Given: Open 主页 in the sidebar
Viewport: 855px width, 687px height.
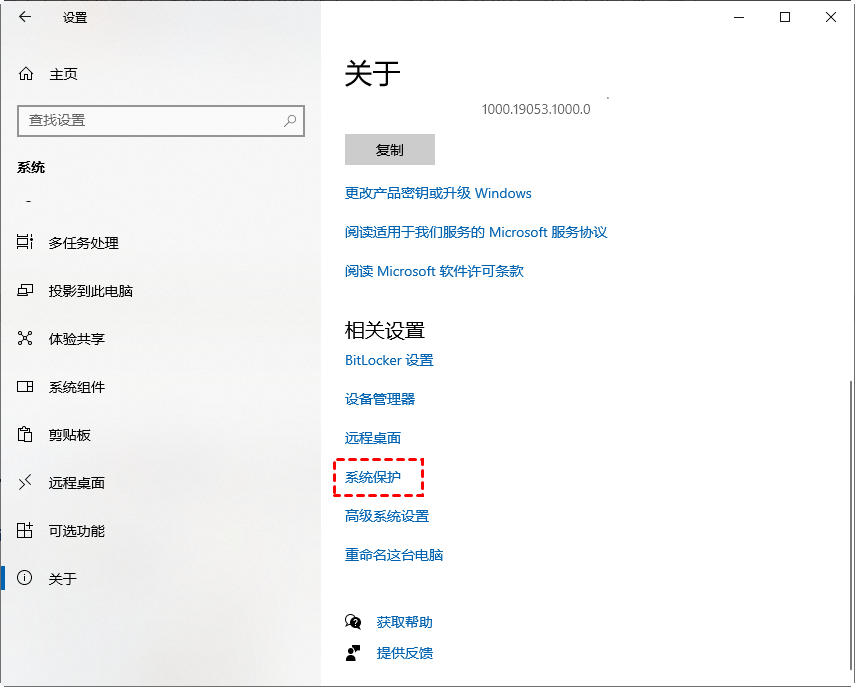Looking at the screenshot, I should 63,74.
